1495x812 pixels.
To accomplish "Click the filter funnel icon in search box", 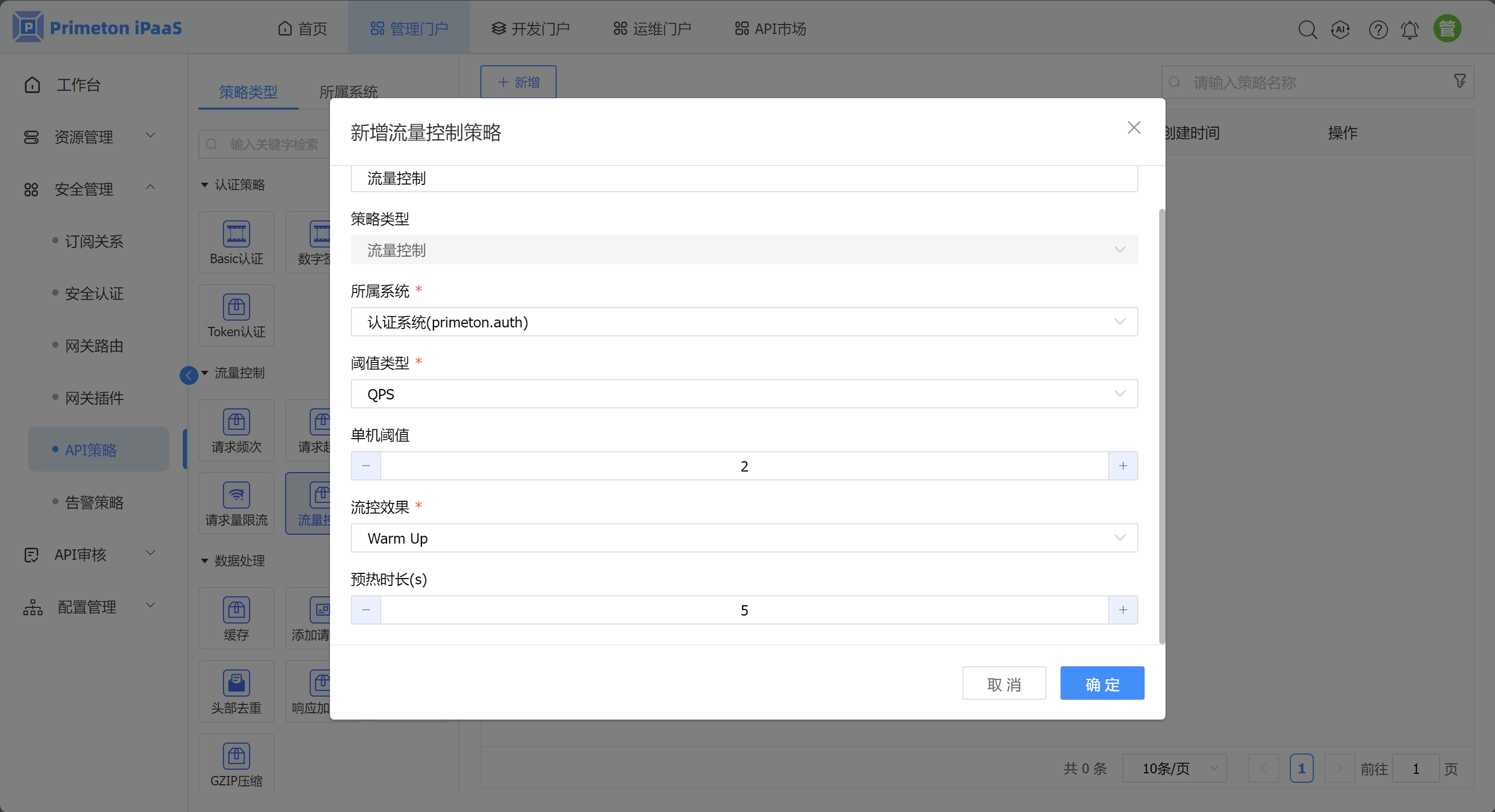I will [x=1459, y=81].
